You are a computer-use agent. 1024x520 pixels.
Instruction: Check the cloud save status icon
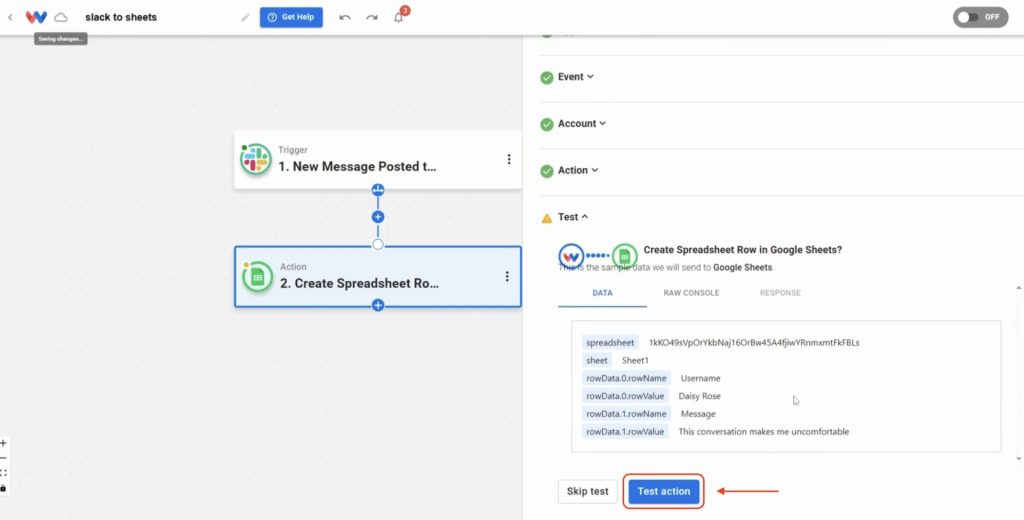point(61,18)
